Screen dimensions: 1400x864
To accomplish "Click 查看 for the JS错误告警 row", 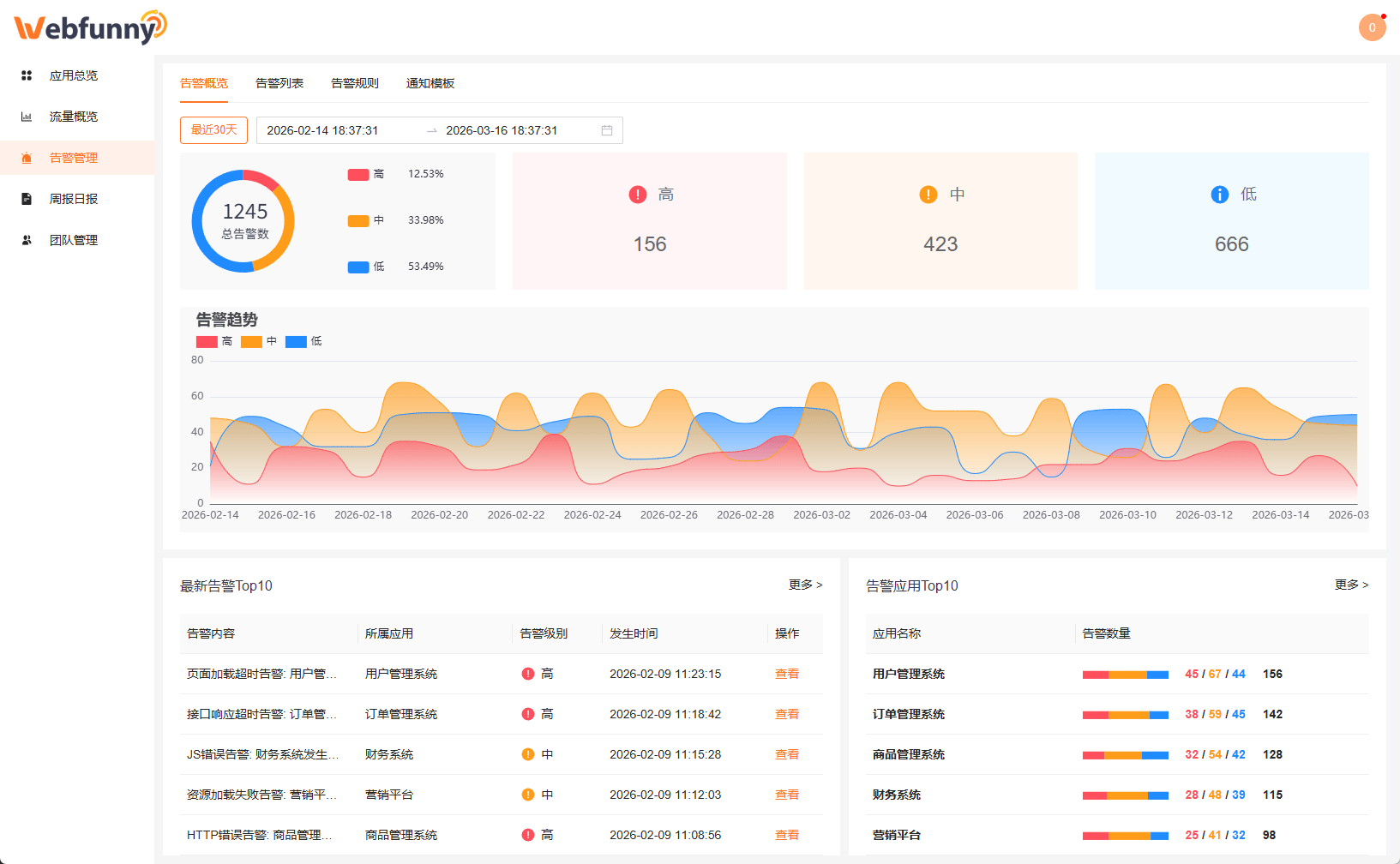I will (x=786, y=754).
